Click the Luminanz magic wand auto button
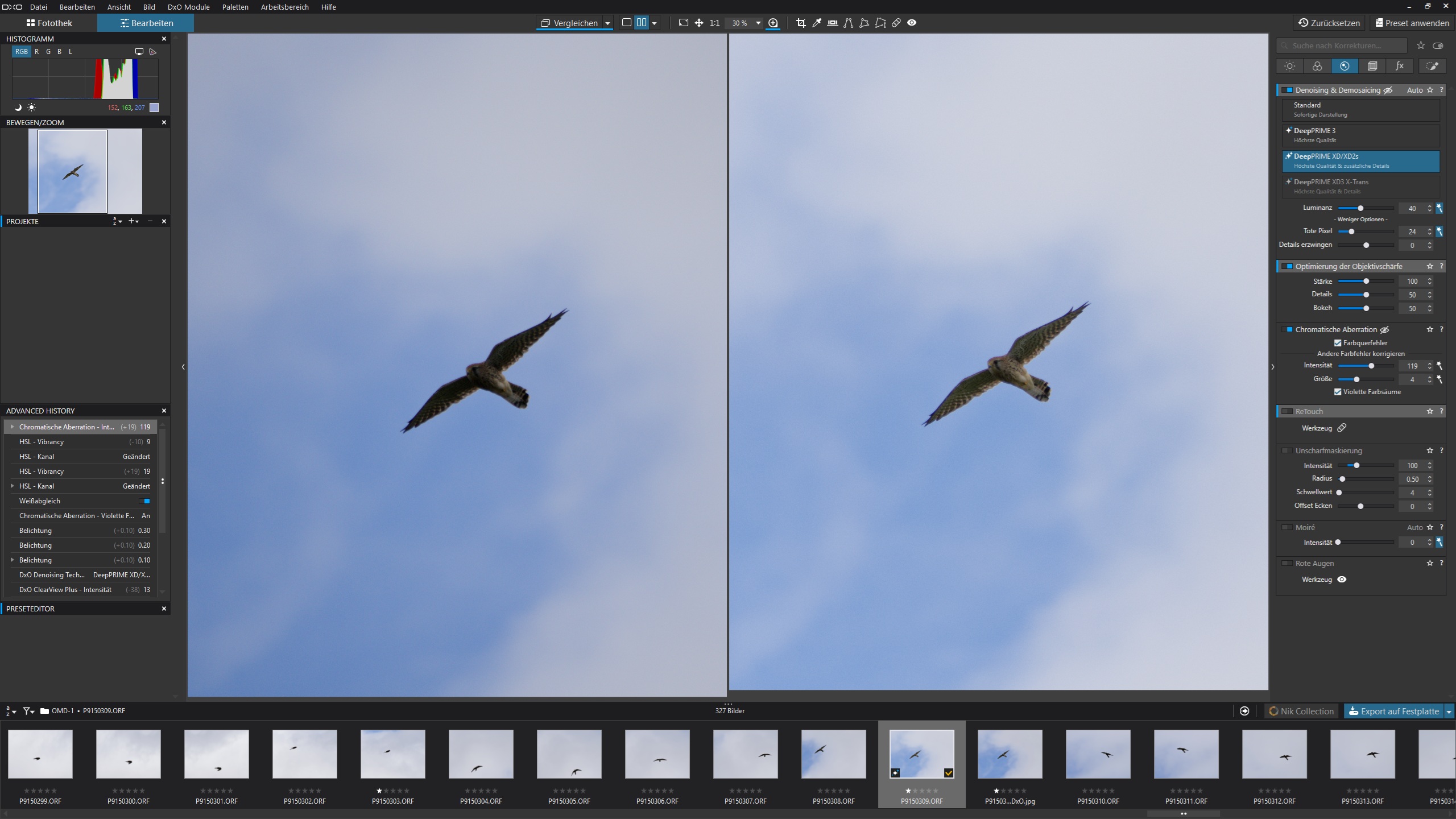The image size is (1456, 819). (x=1439, y=208)
